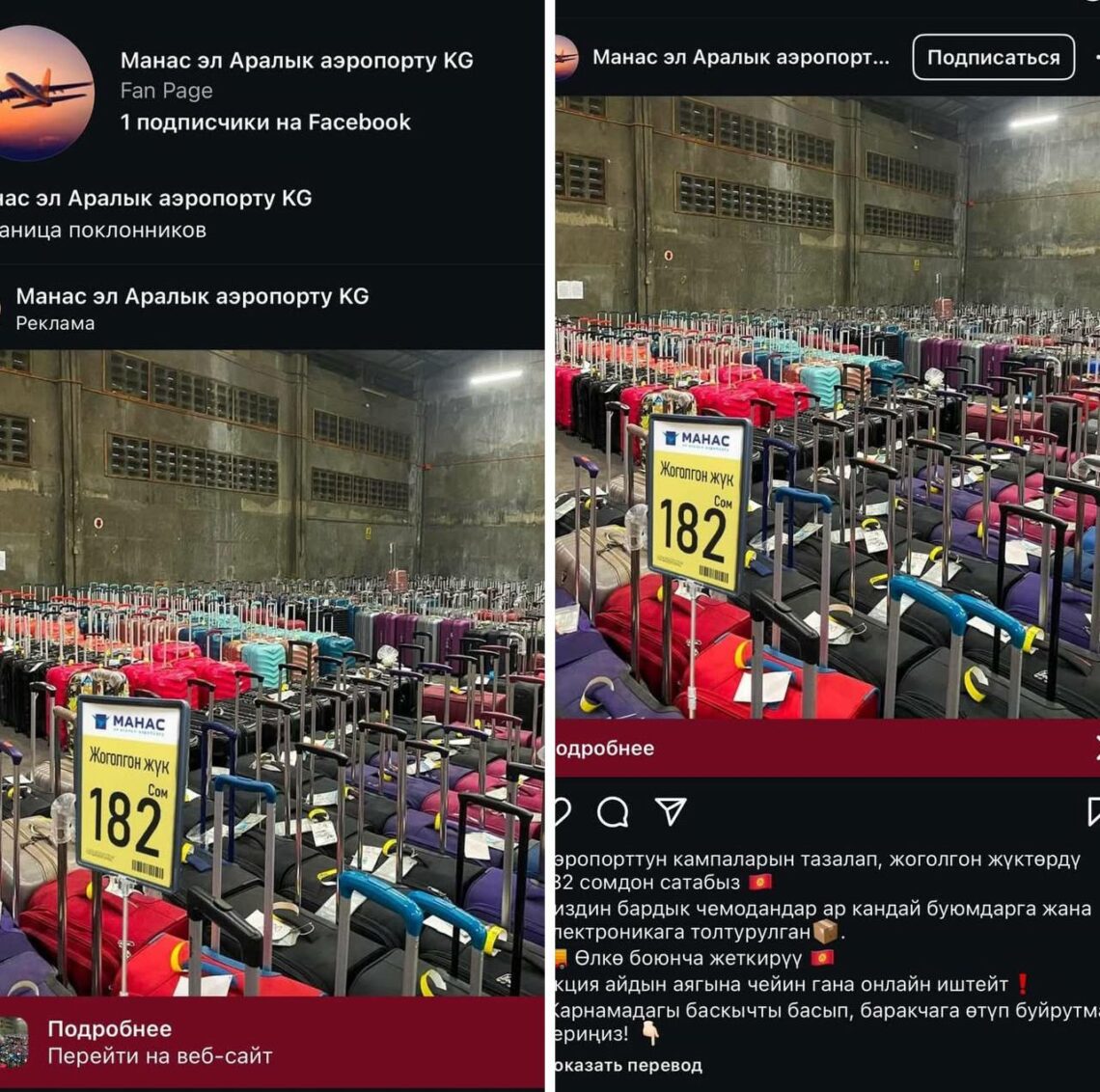Tap the comment speech bubble icon
The width and height of the screenshot is (1100, 1092).
pos(613,811)
